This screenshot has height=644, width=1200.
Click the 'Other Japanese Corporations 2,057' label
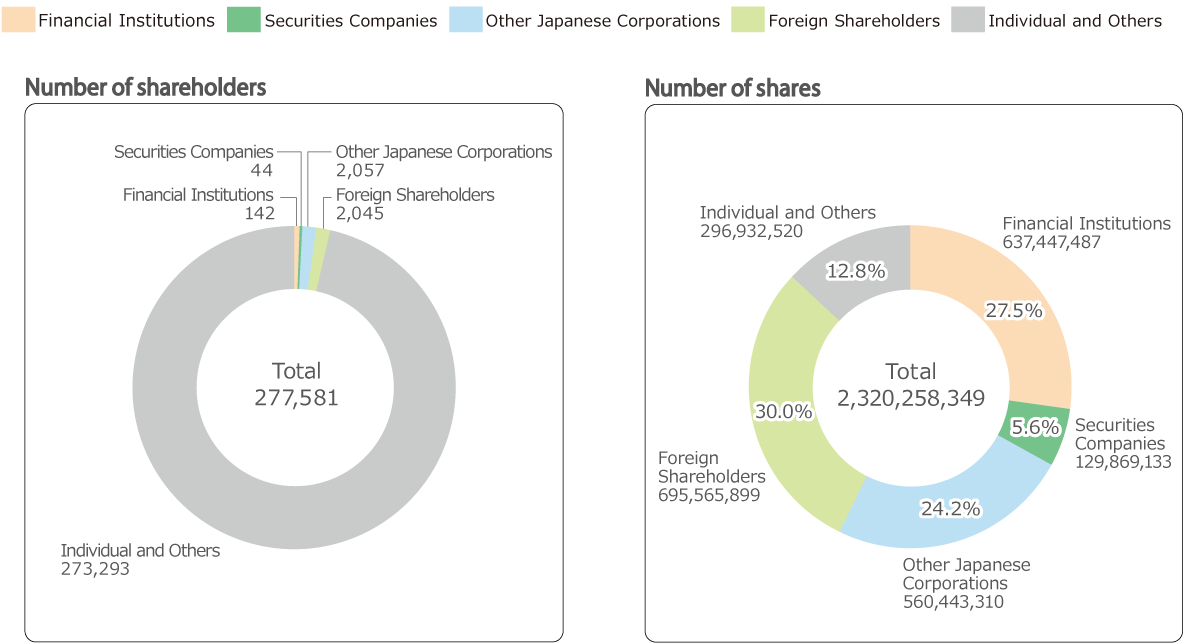click(444, 160)
